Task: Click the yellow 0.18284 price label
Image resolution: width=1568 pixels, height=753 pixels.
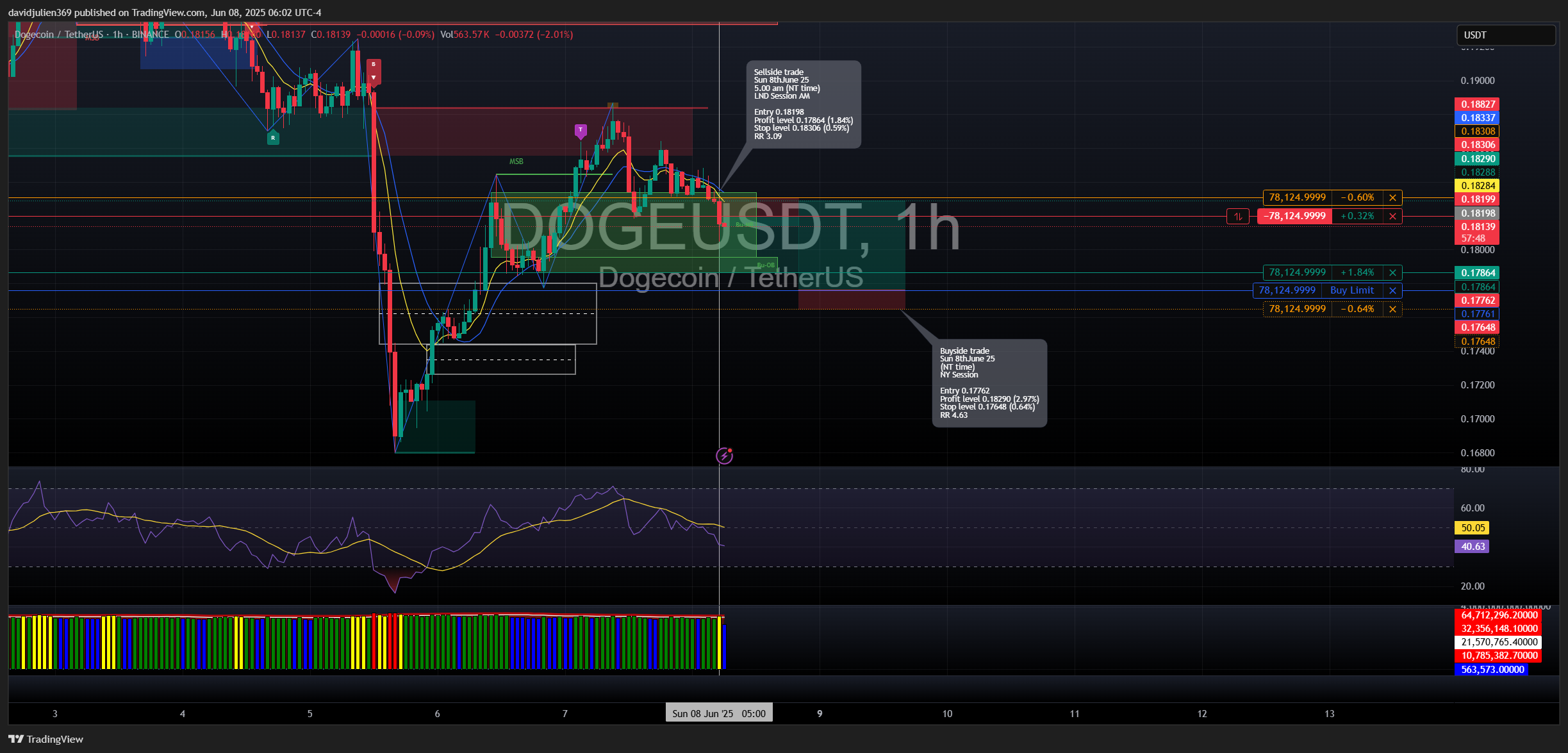Action: [x=1477, y=186]
